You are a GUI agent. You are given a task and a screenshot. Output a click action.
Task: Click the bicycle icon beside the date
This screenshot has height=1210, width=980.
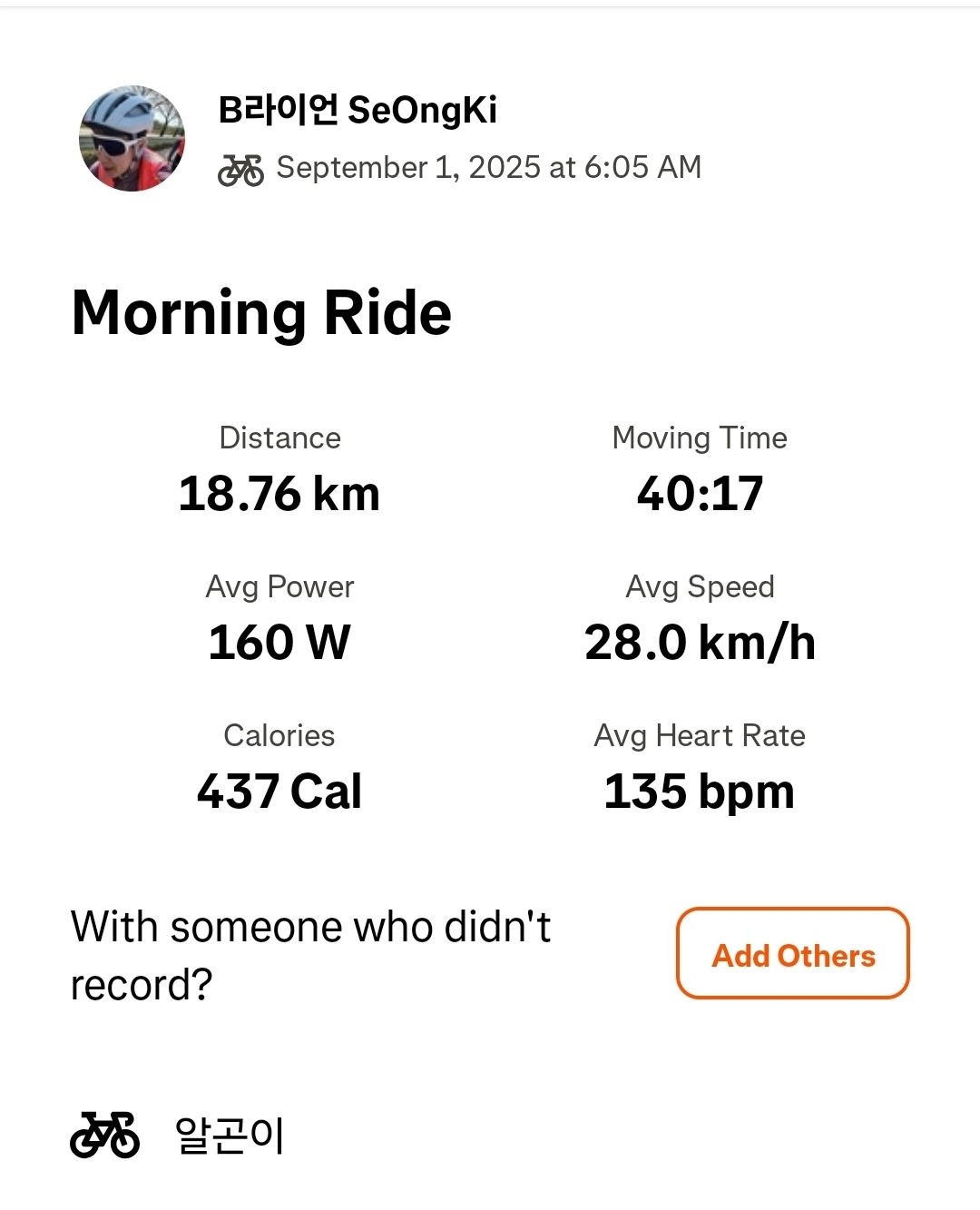pyautogui.click(x=240, y=169)
